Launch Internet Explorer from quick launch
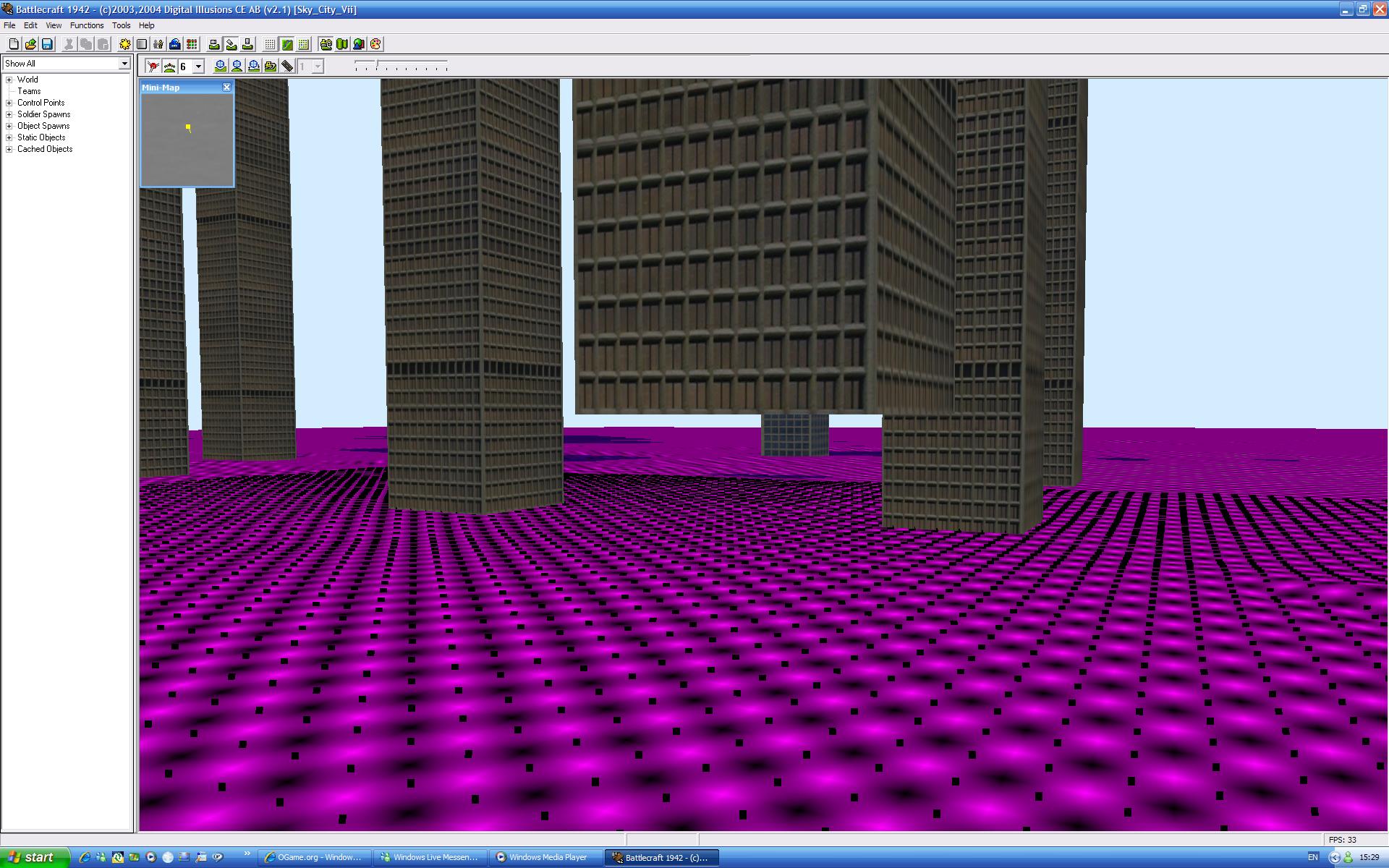1389x868 pixels. click(x=85, y=857)
